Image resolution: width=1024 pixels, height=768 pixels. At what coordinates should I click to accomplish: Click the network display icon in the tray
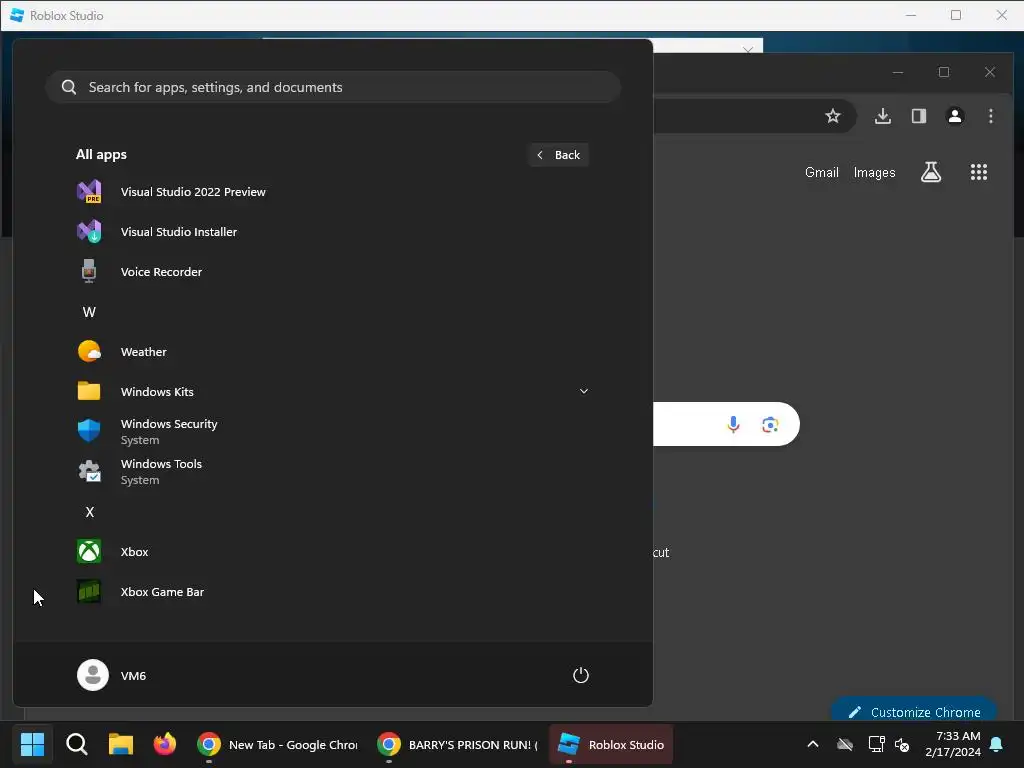tap(876, 744)
